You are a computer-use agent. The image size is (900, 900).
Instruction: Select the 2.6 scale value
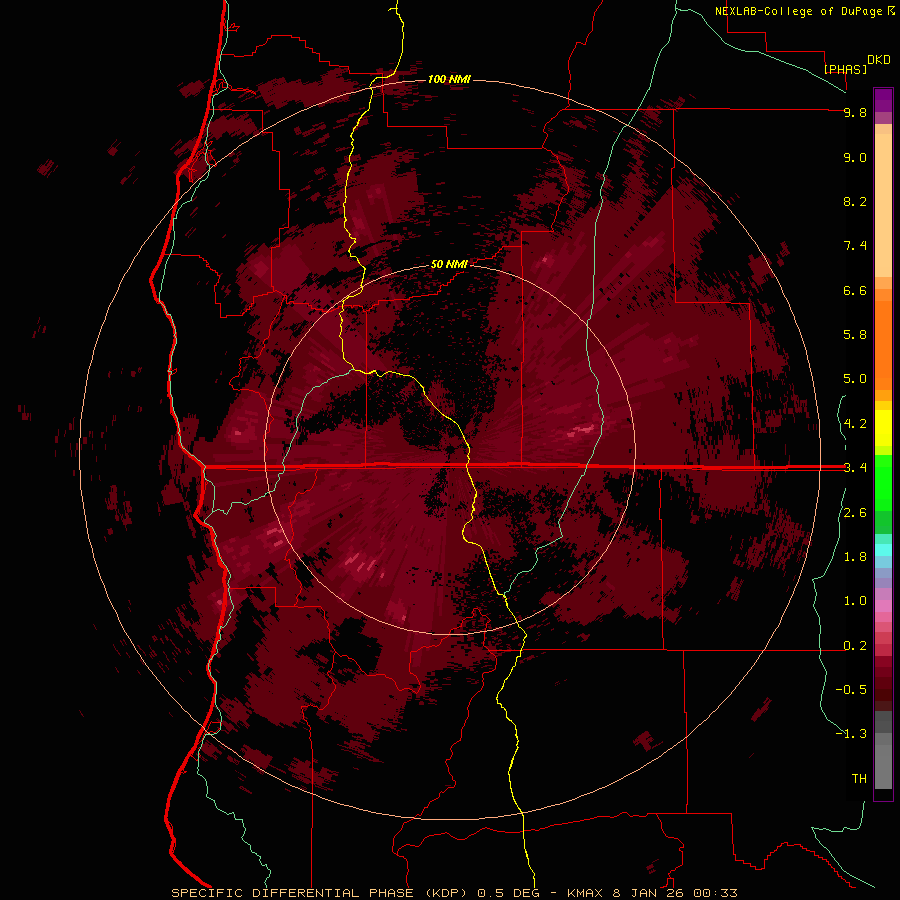(x=855, y=513)
